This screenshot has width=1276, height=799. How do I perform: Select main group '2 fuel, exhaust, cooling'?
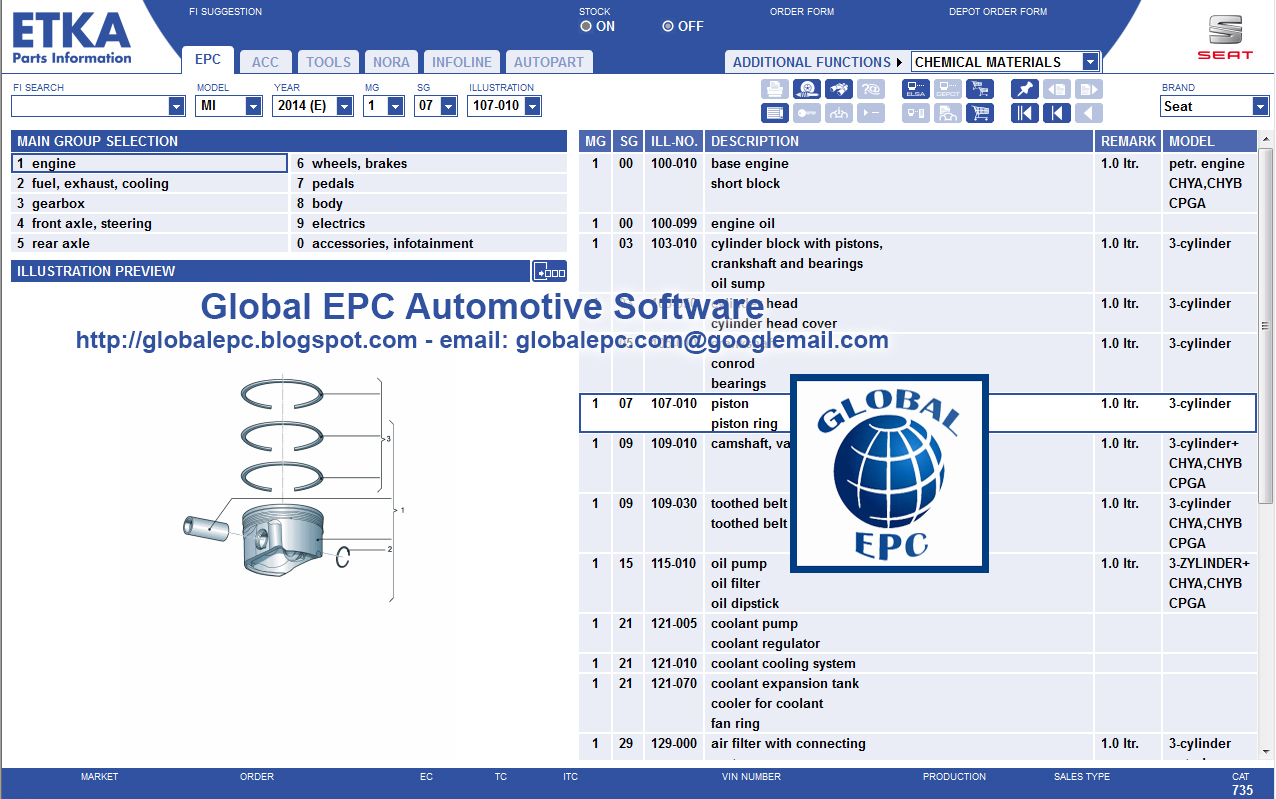(149, 183)
